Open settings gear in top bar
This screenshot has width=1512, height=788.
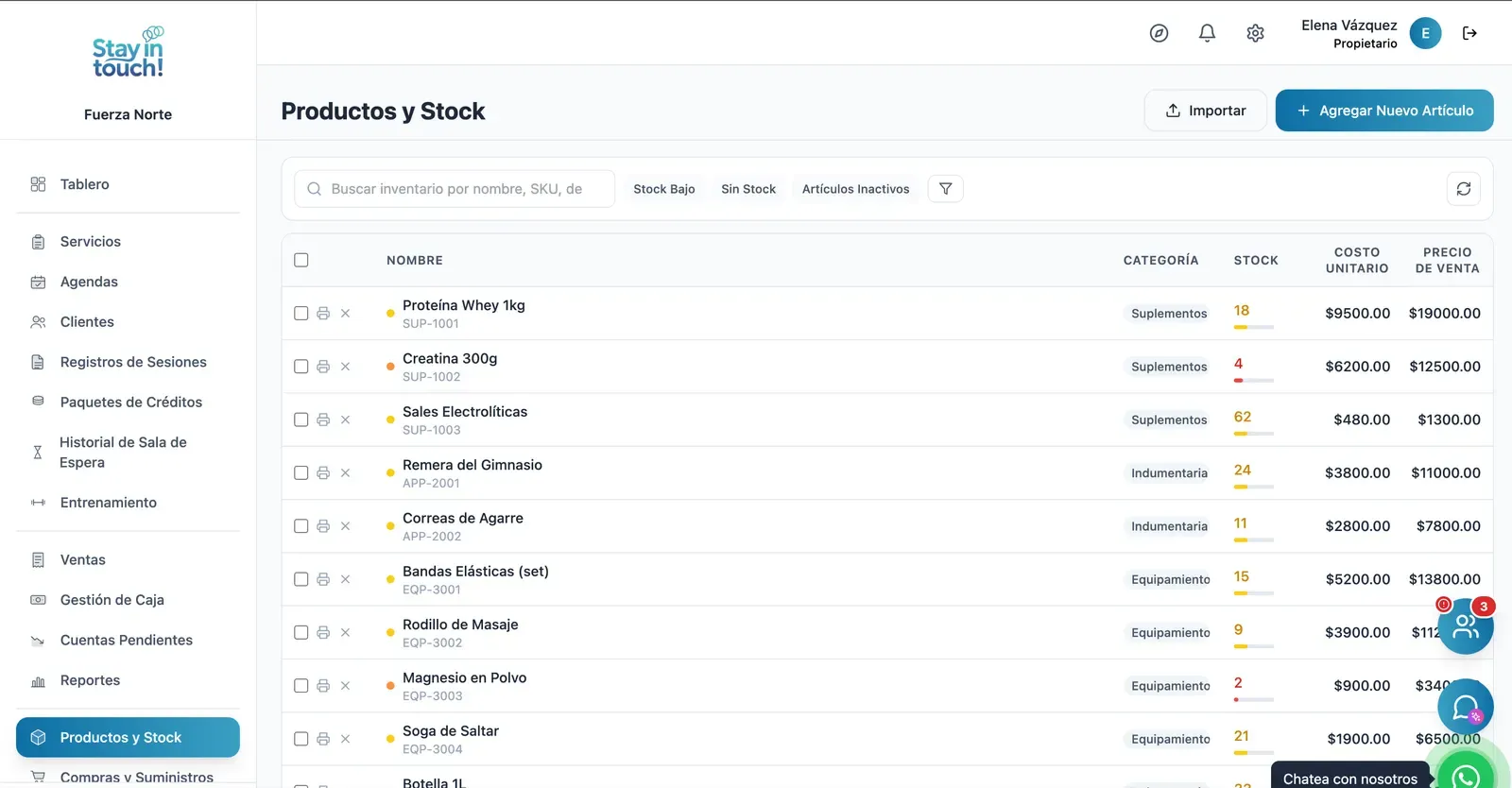pos(1255,33)
